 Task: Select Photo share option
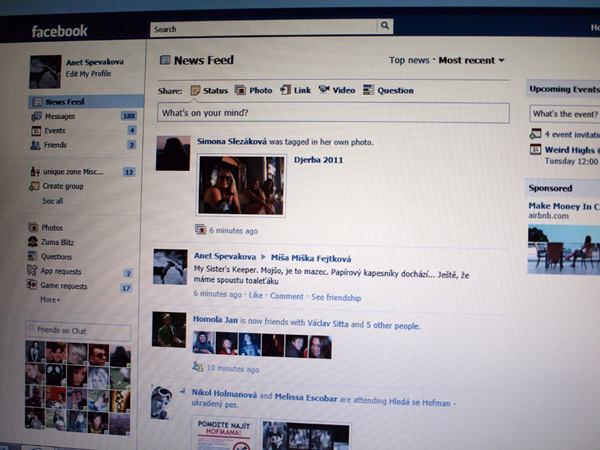[261, 91]
